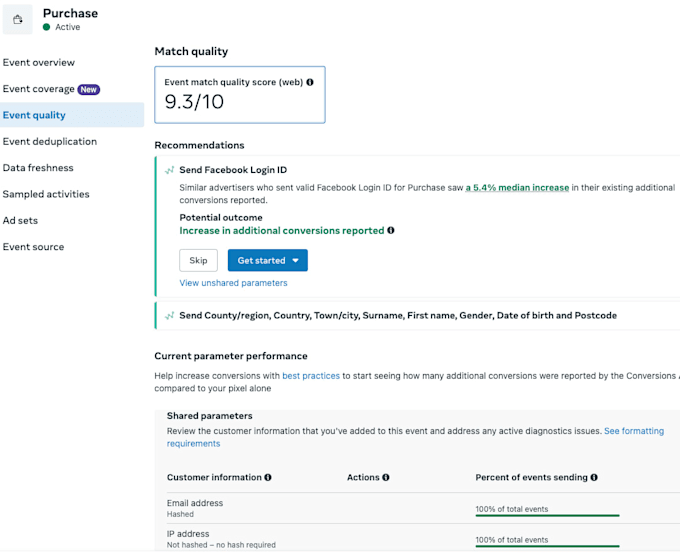The image size is (680, 557).
Task: Click the 9.3/10 score value
Action: click(194, 102)
